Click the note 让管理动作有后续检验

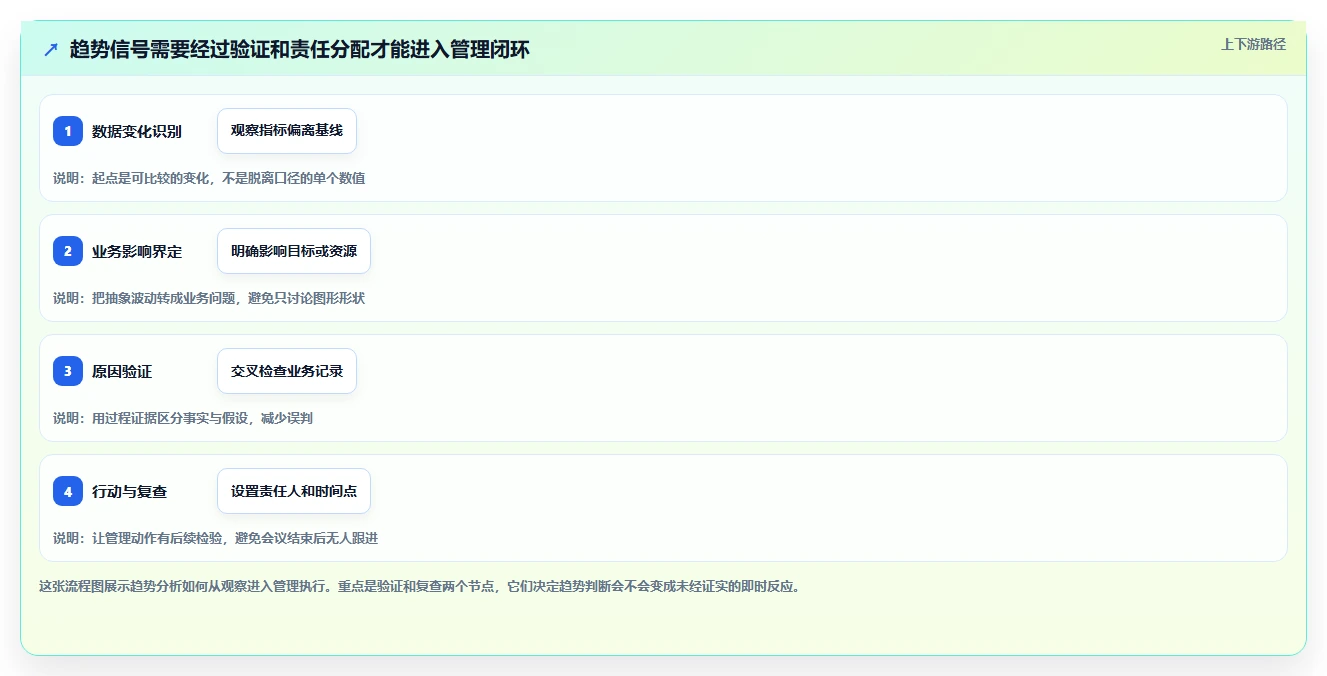tap(158, 538)
